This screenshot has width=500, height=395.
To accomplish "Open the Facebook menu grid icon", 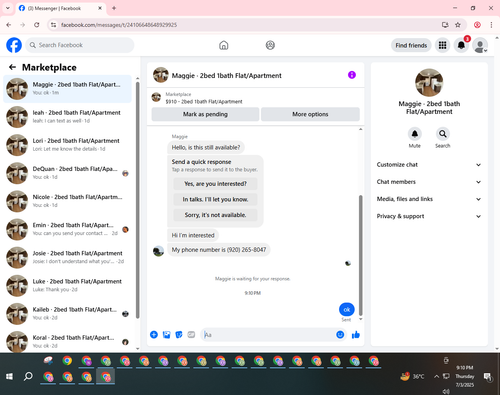I will coord(442,45).
